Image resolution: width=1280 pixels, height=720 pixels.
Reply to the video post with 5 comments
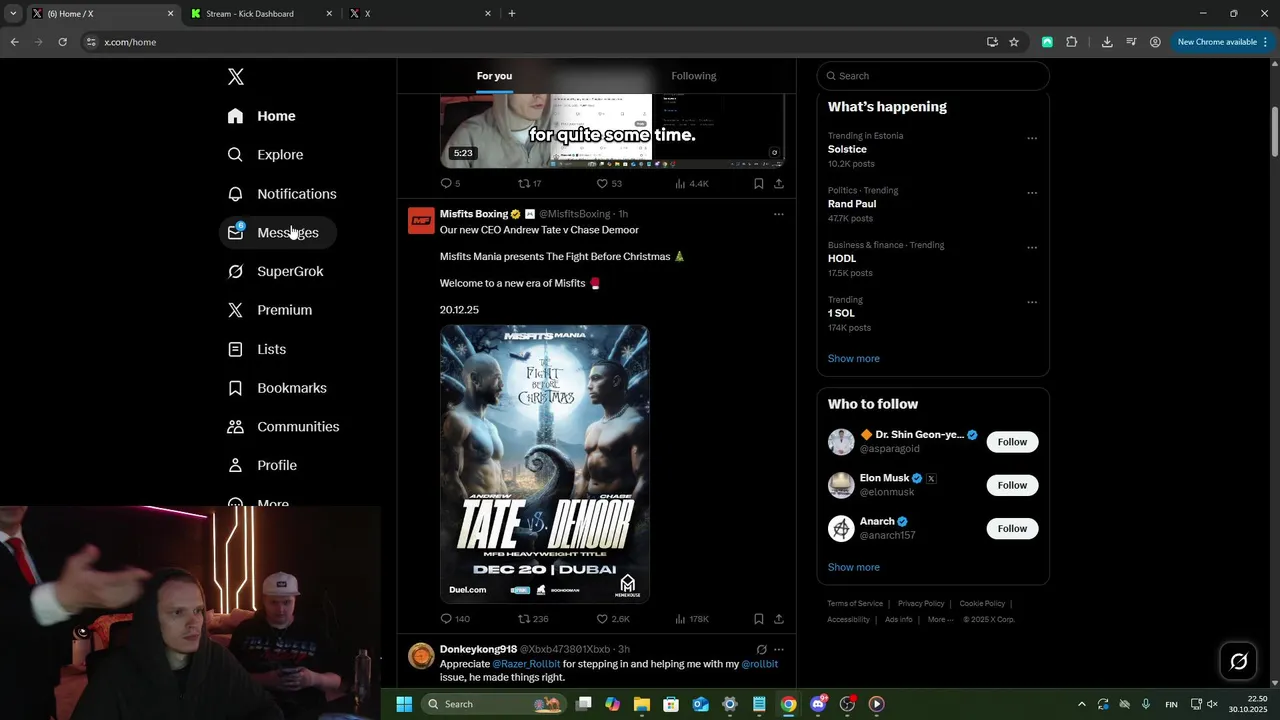pos(450,184)
